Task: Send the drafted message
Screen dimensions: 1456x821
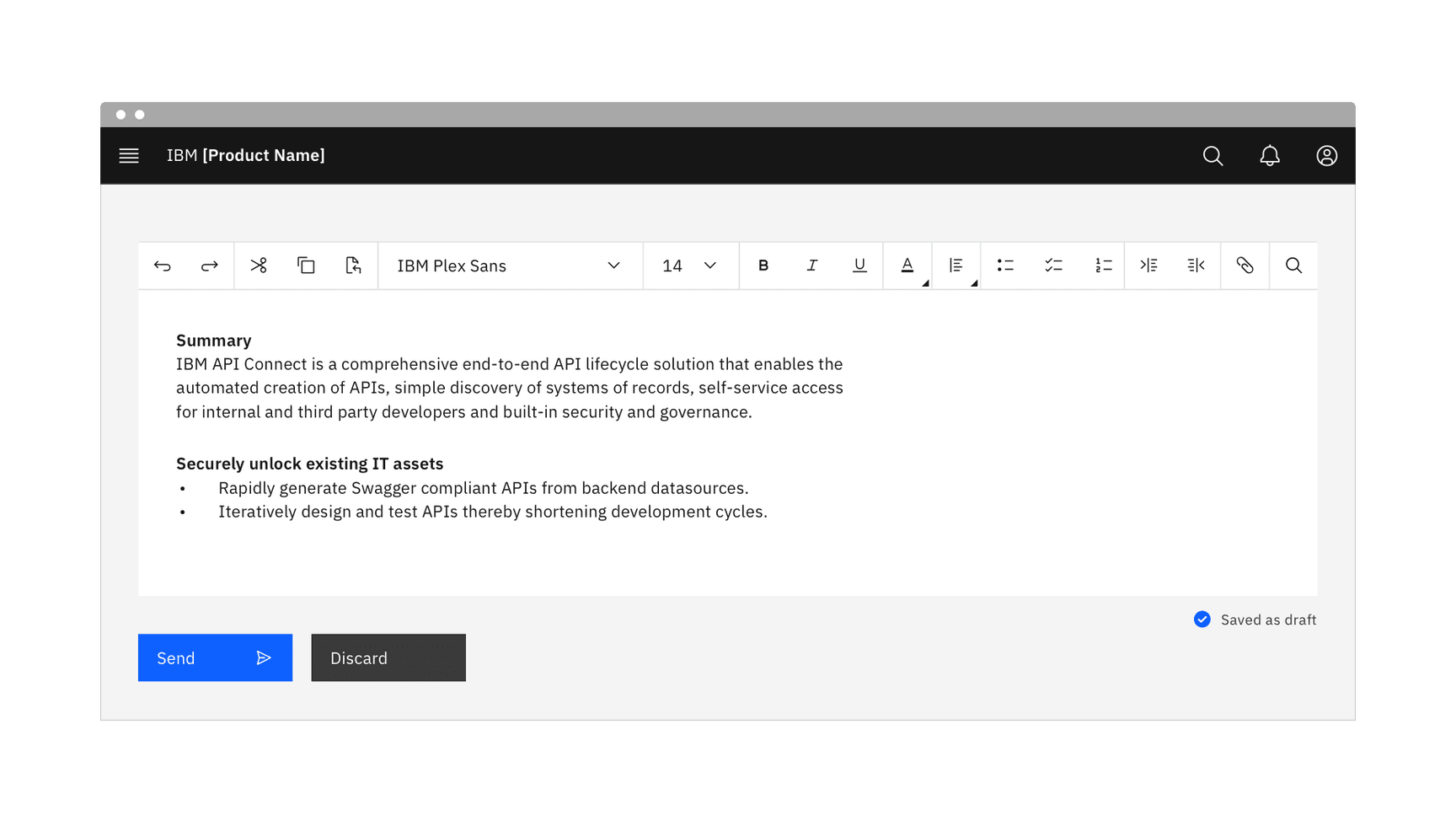Action: pyautogui.click(x=215, y=657)
